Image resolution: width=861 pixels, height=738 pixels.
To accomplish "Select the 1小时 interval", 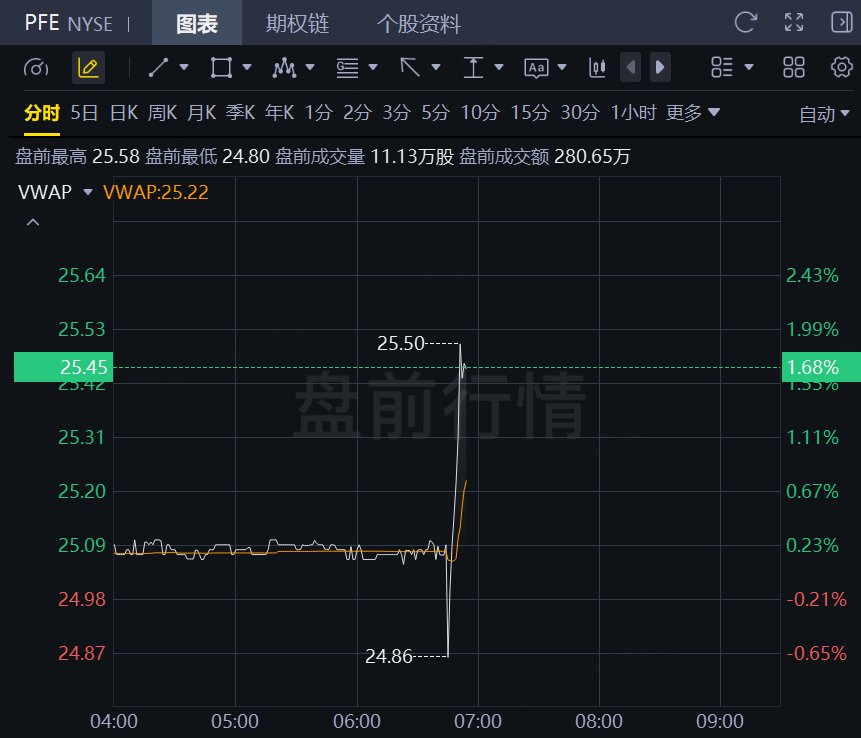I will pyautogui.click(x=633, y=113).
